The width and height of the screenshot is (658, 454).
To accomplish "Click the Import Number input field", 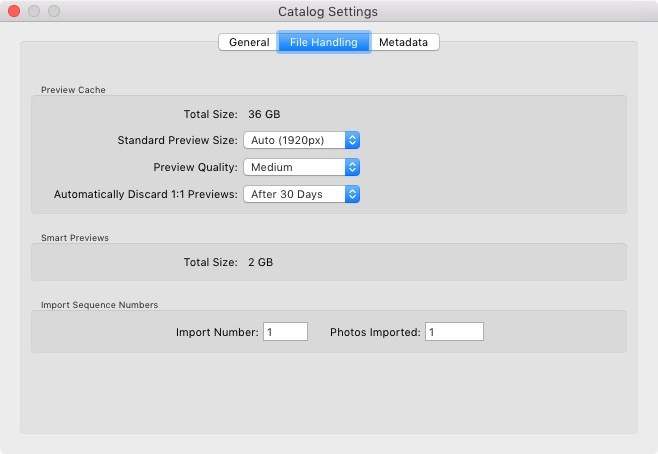I will pyautogui.click(x=285, y=332).
